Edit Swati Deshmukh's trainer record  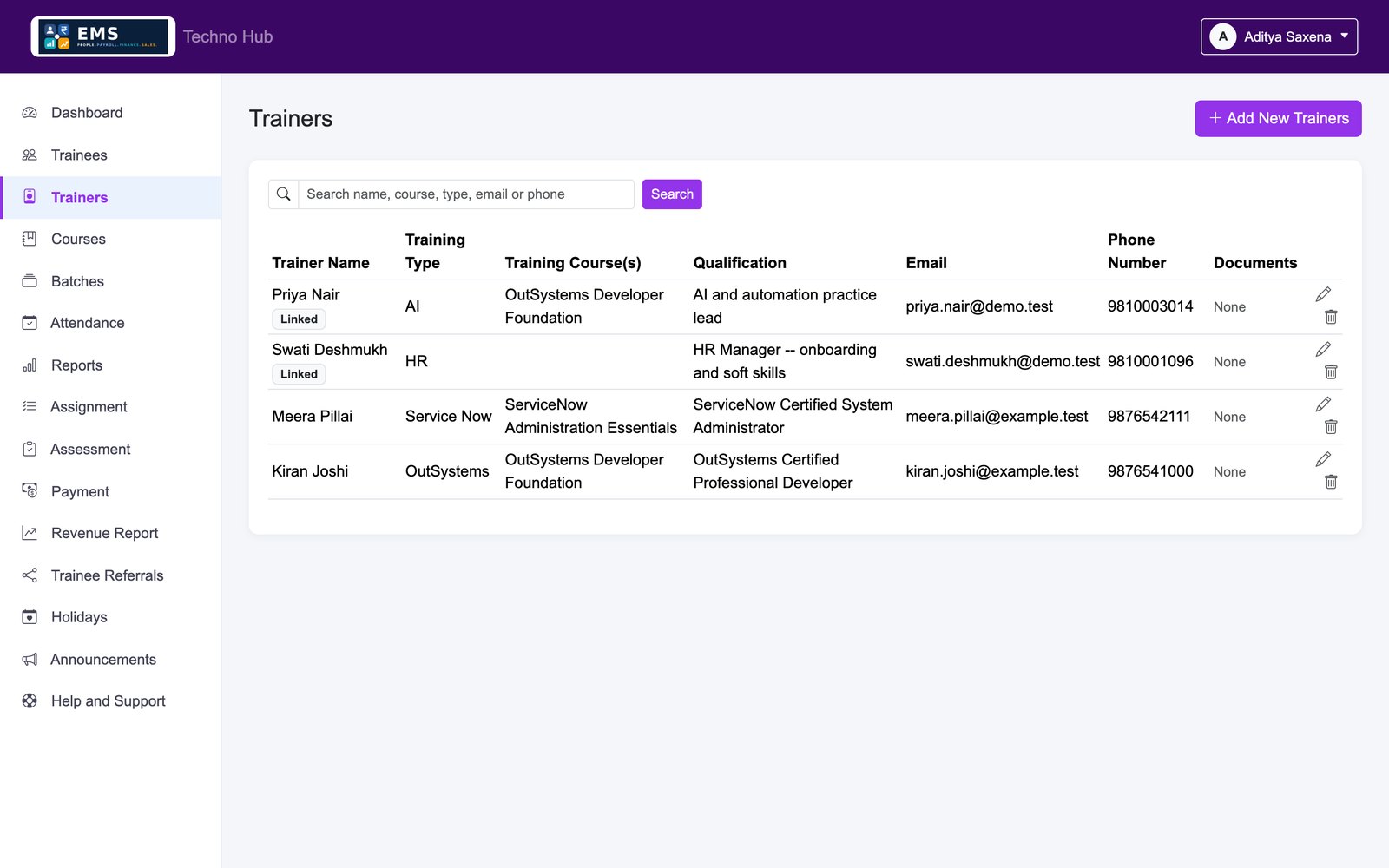tap(1323, 349)
